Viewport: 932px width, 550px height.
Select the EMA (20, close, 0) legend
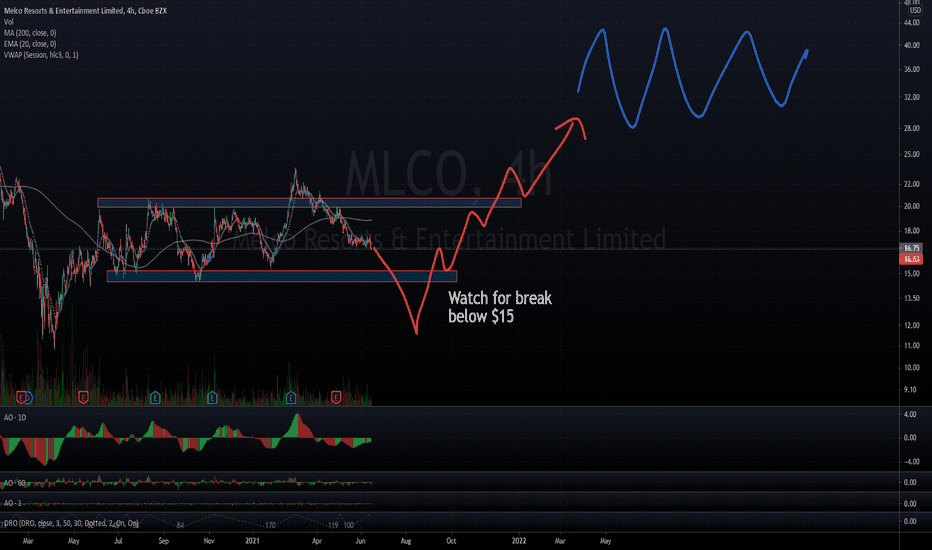click(x=30, y=44)
